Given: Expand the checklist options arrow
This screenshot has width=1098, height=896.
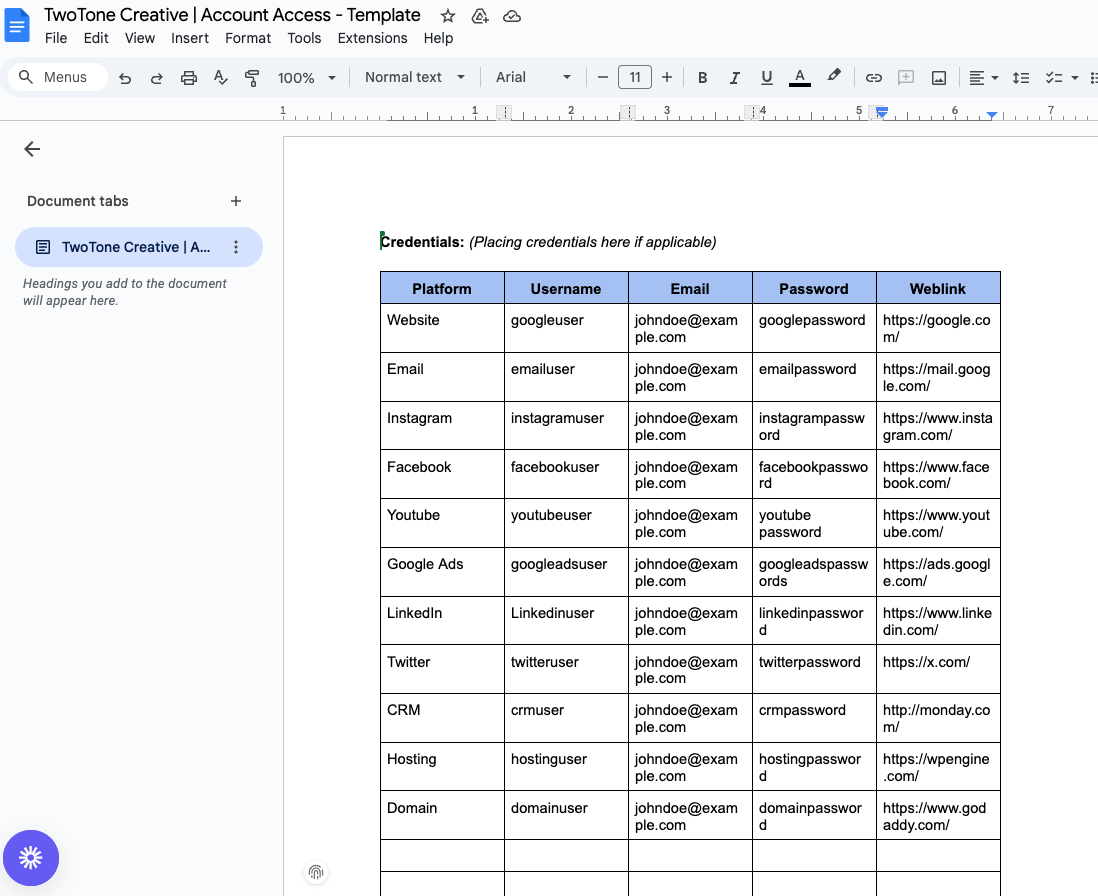Looking at the screenshot, I should (1075, 78).
